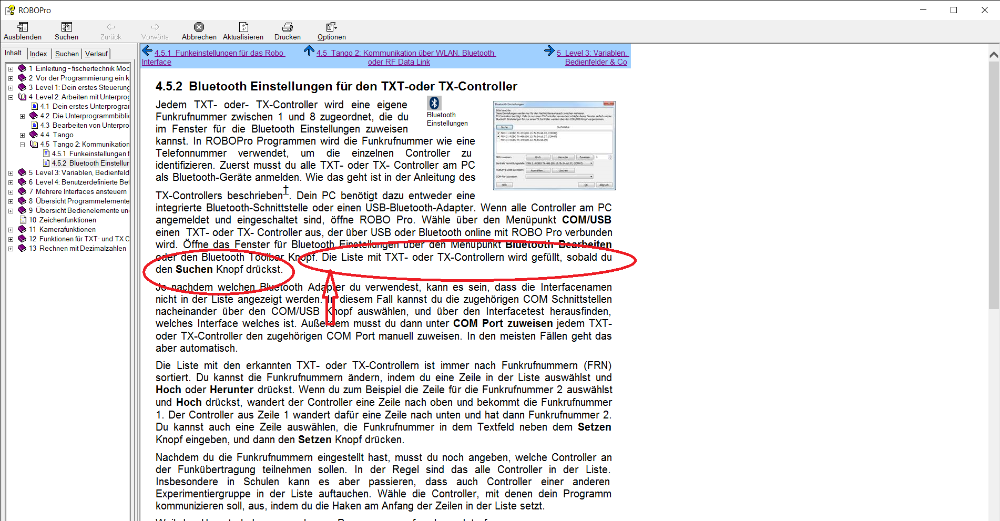
Task: Click the page icon of 10 Zeichenfunktionen
Action: [x=23, y=219]
